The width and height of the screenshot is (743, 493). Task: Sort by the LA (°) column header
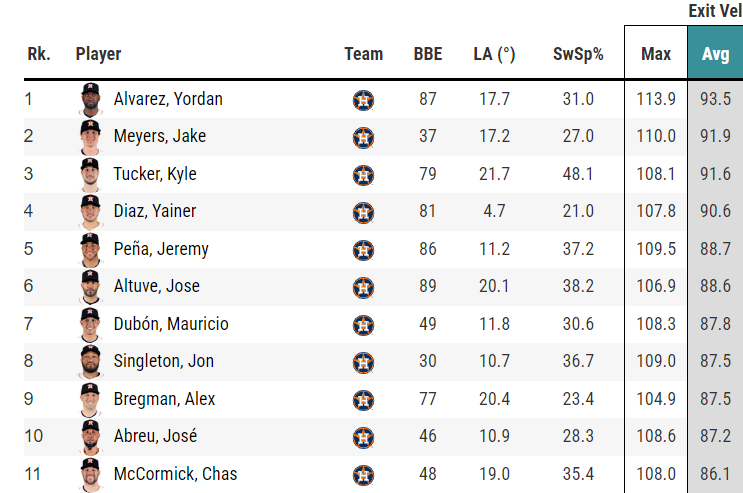[x=494, y=54]
